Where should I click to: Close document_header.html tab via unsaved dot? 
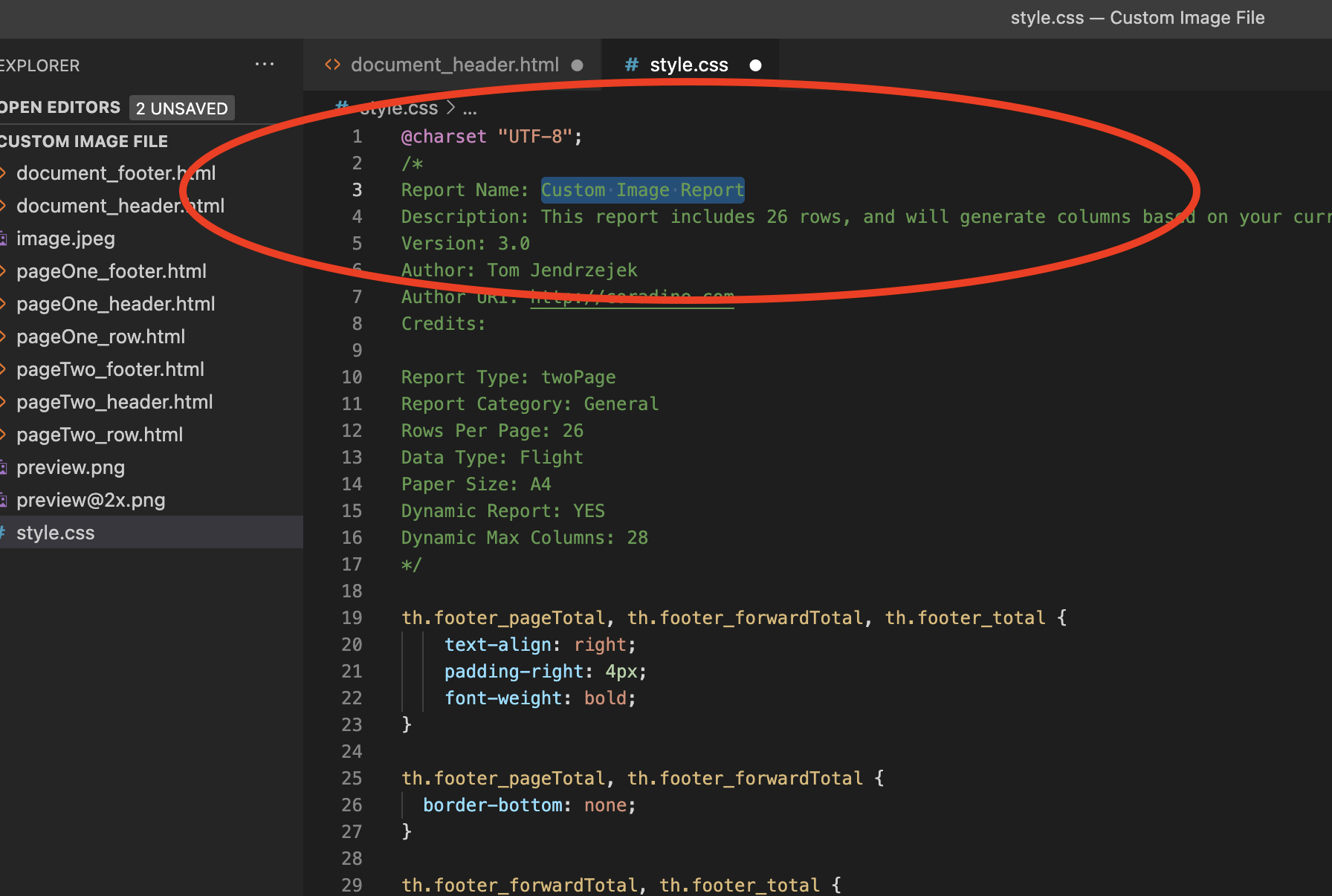tap(577, 65)
